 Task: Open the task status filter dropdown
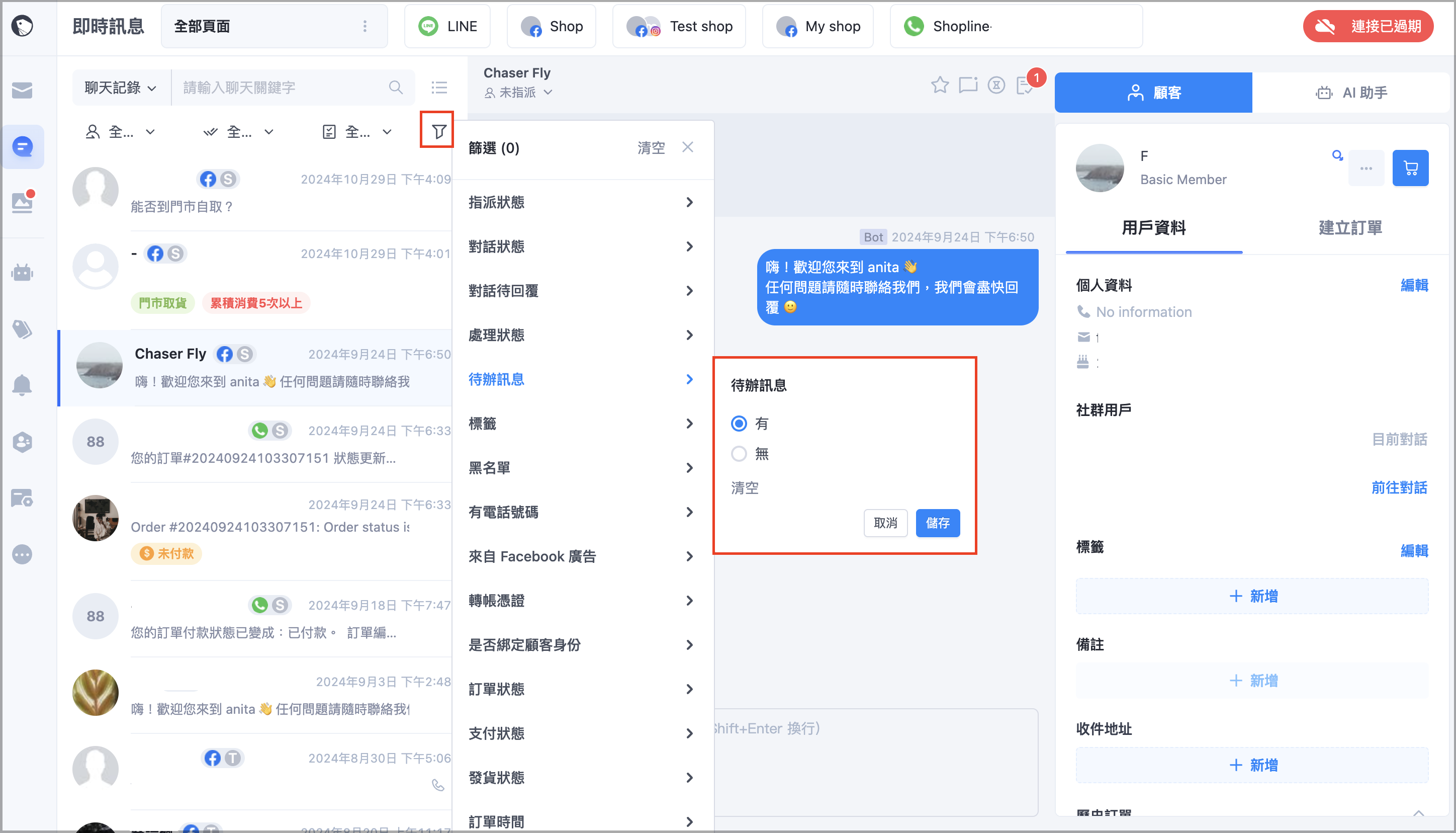point(357,132)
